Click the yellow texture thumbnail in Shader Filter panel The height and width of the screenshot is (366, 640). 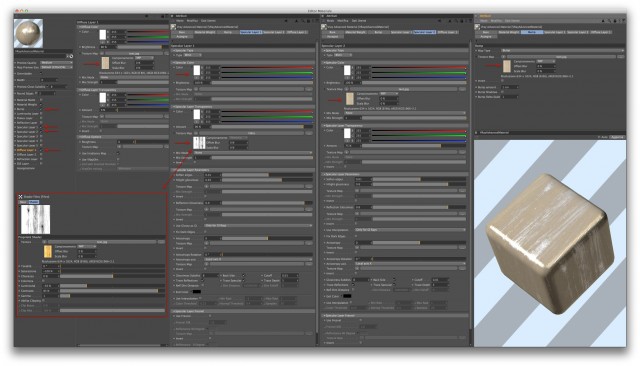(x=48, y=251)
